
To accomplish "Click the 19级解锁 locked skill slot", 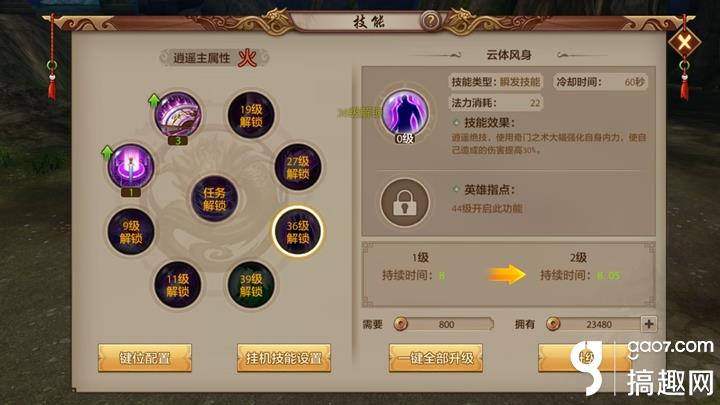I will (251, 115).
